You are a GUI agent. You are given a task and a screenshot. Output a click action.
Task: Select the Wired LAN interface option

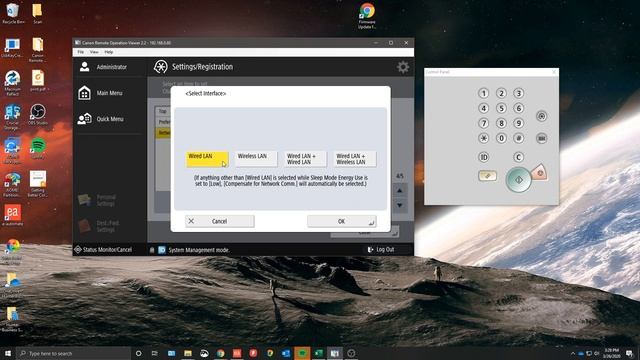click(207, 159)
